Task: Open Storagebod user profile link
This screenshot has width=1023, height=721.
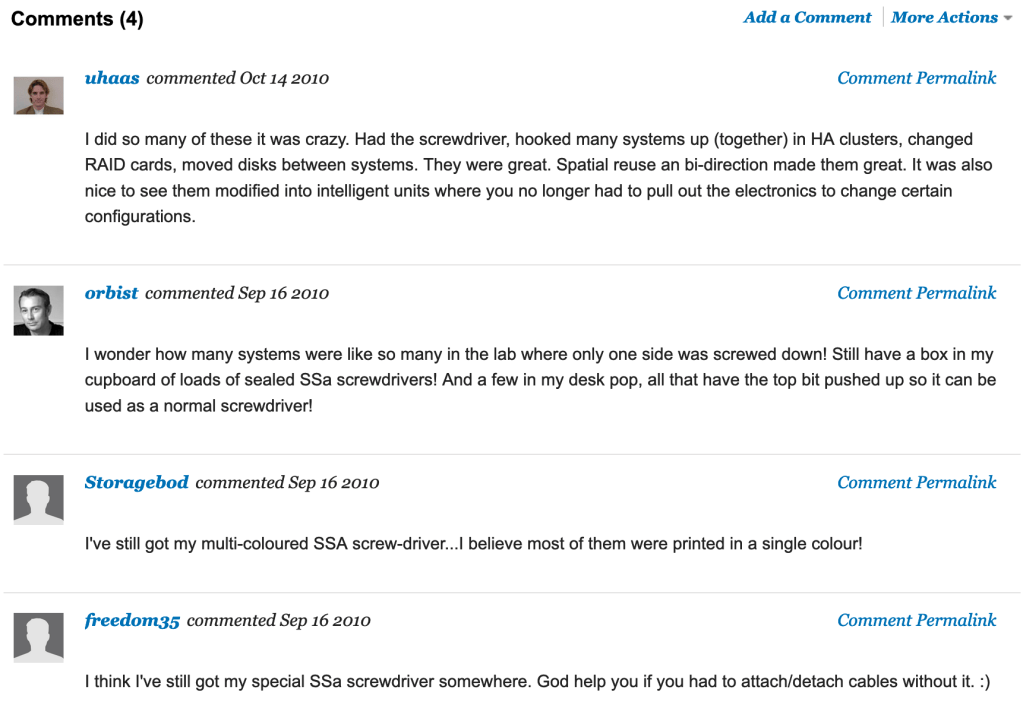Action: tap(136, 482)
